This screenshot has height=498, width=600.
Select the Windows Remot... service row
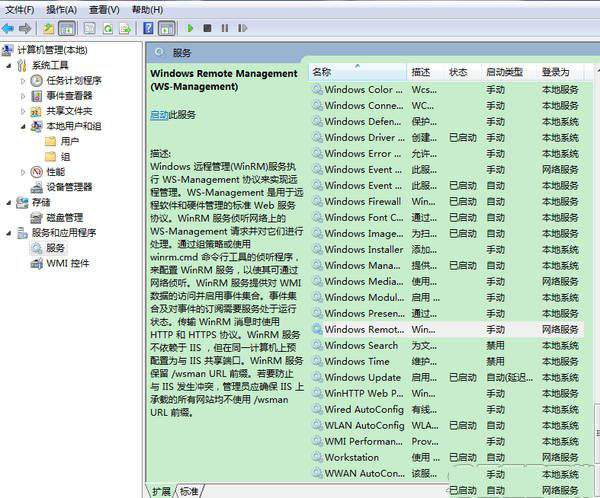point(448,330)
